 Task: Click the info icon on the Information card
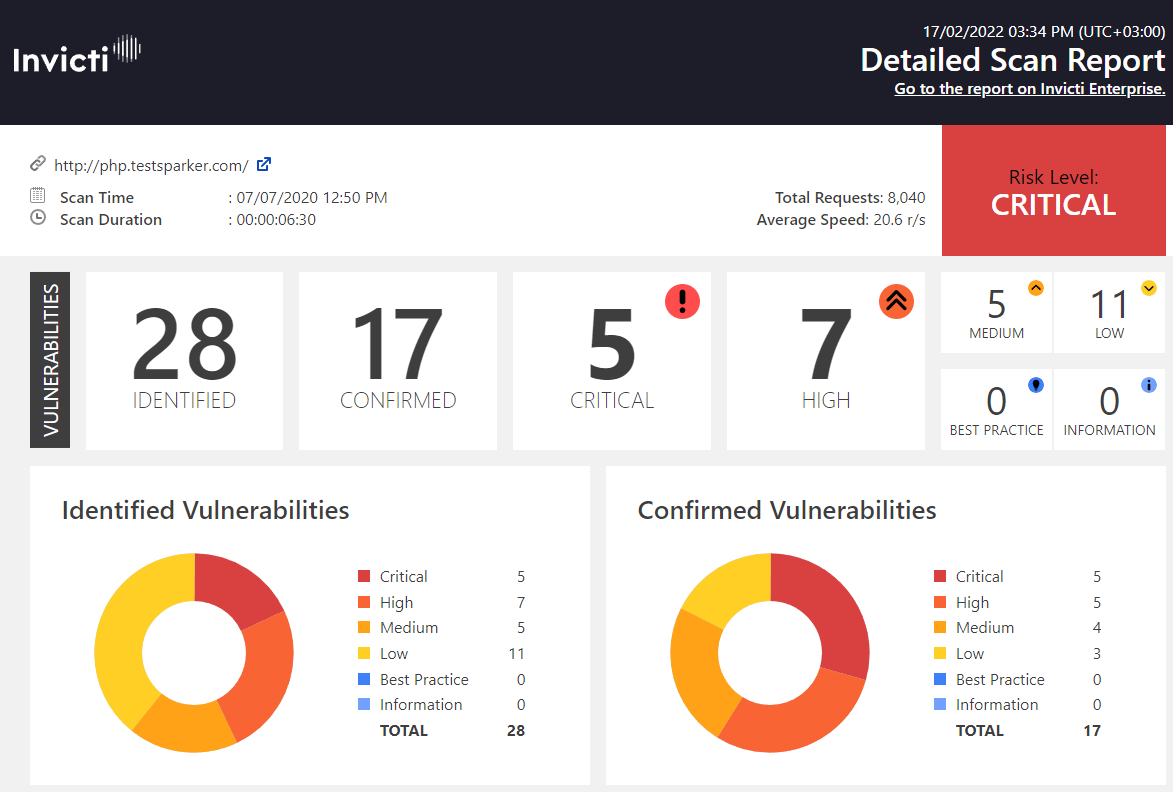(x=1147, y=383)
